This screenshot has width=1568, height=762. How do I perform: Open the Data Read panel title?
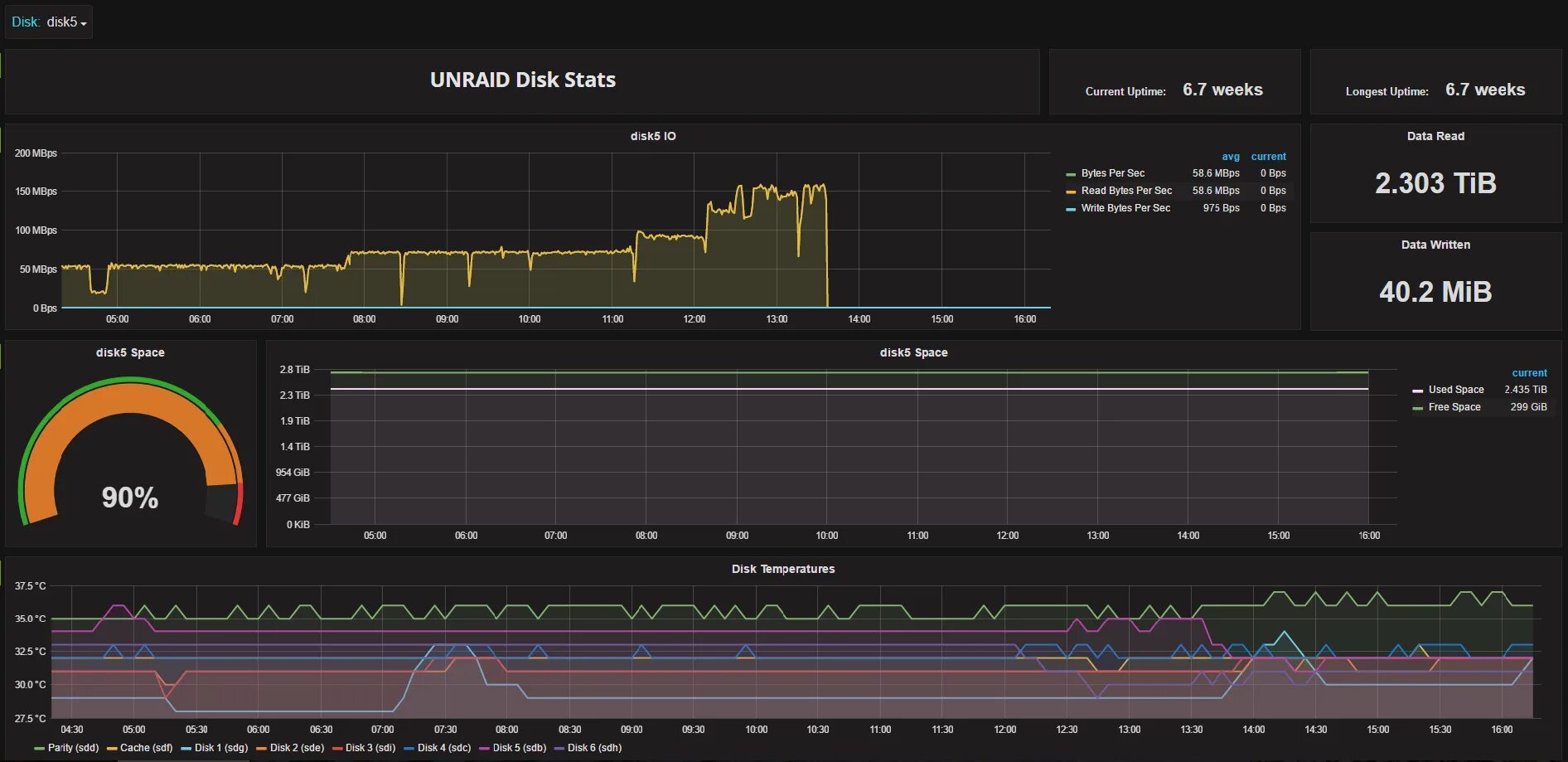click(x=1435, y=136)
